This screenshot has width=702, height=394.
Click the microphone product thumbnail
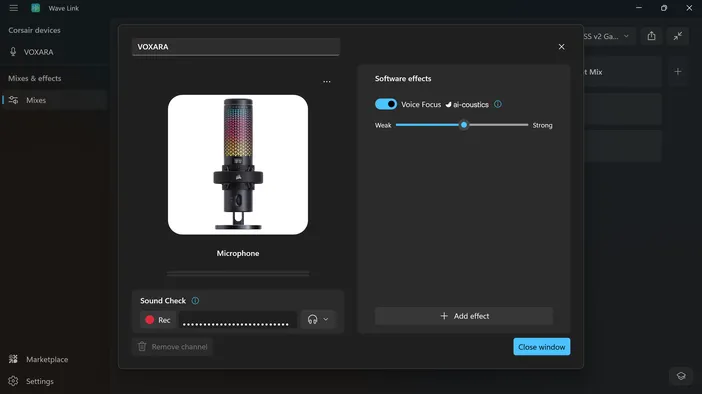point(238,164)
